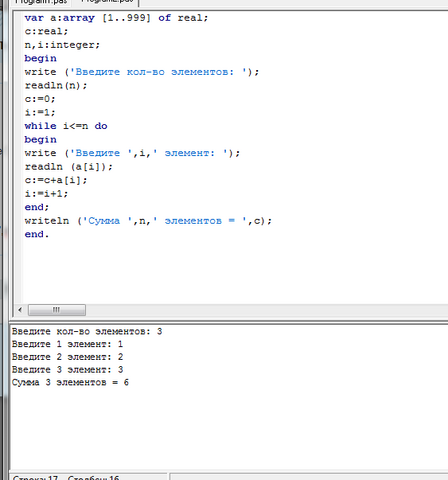
Task: Click the 'Столбец: 16' status bar field
Action: click(93, 477)
